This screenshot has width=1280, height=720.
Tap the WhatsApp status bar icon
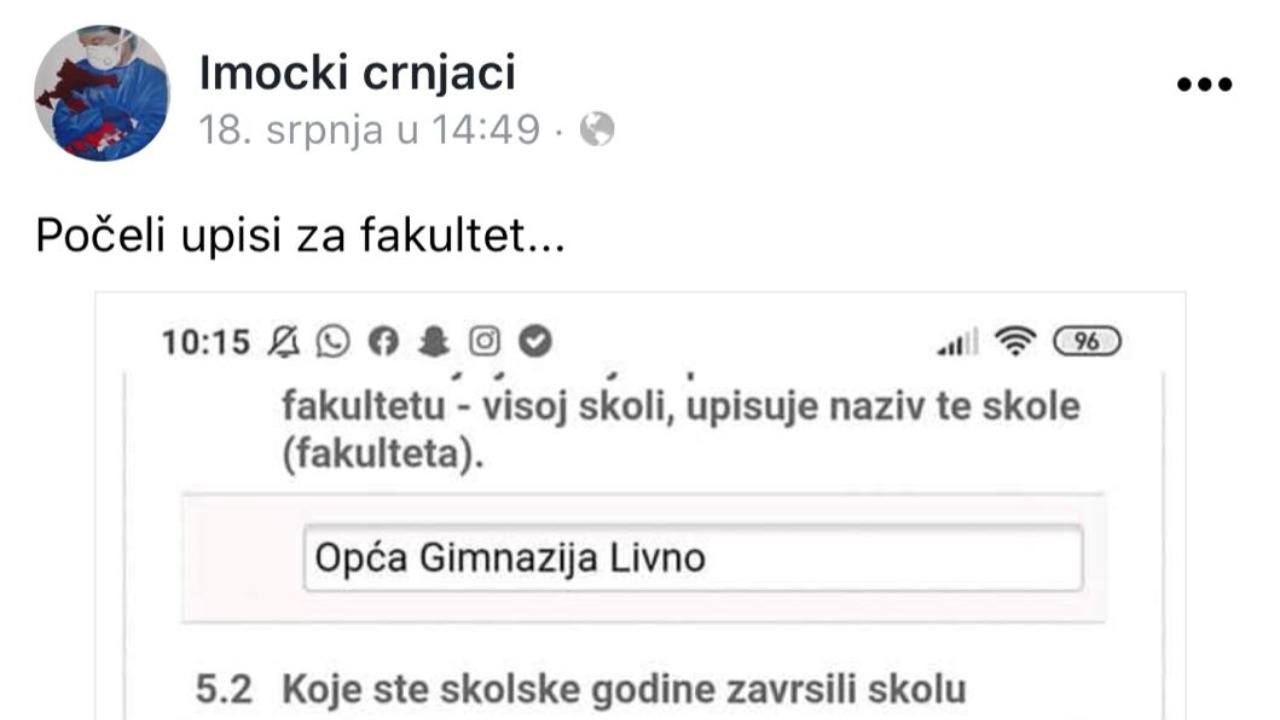point(333,343)
